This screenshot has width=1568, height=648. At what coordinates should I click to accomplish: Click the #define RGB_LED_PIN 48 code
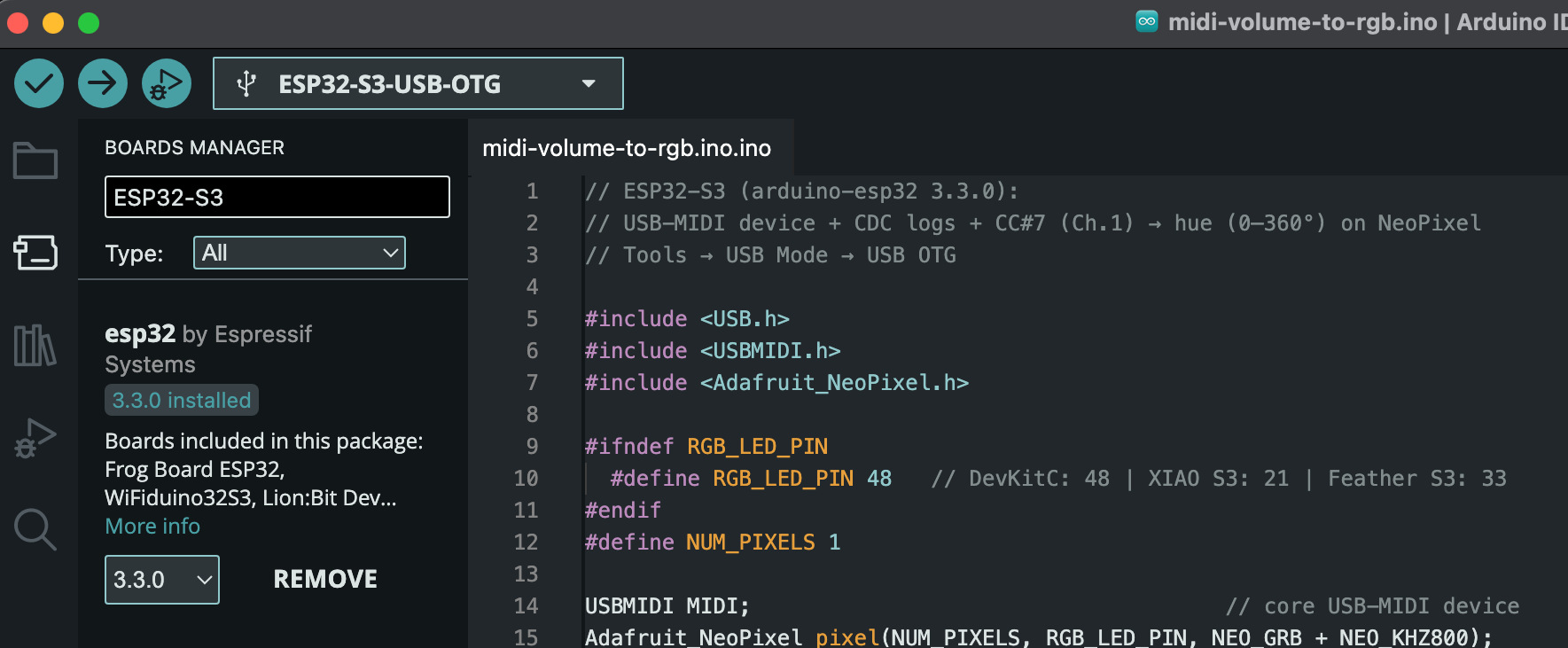(x=751, y=478)
